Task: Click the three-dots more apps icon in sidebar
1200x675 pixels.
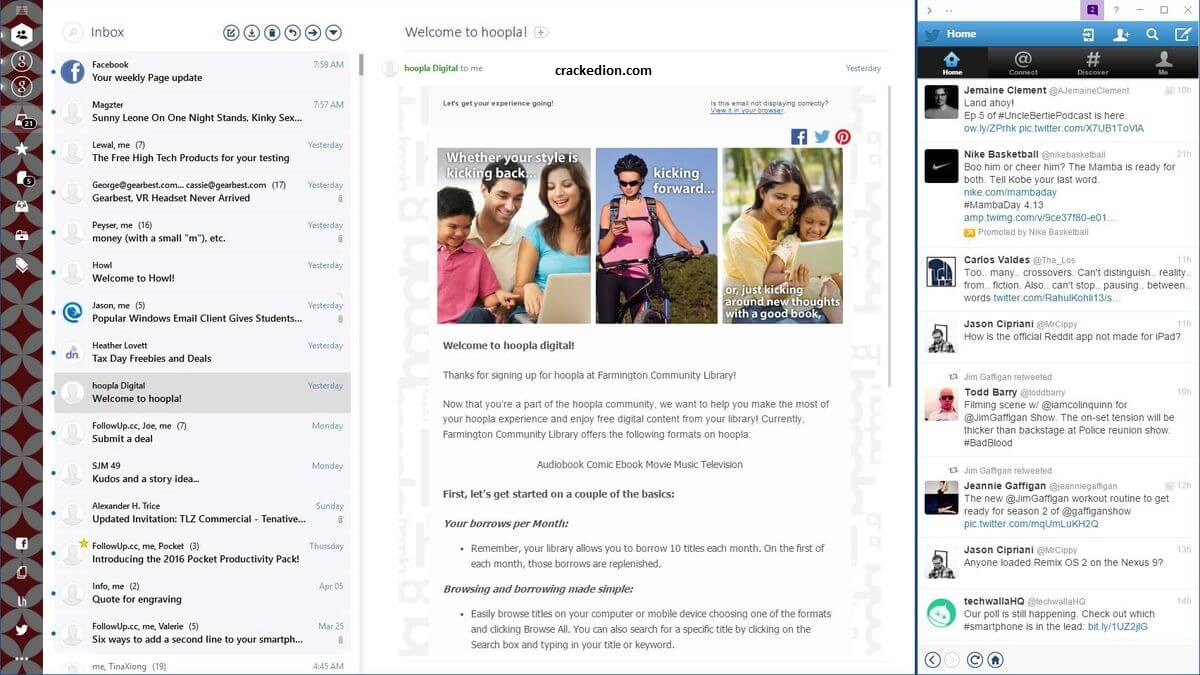Action: tap(22, 658)
